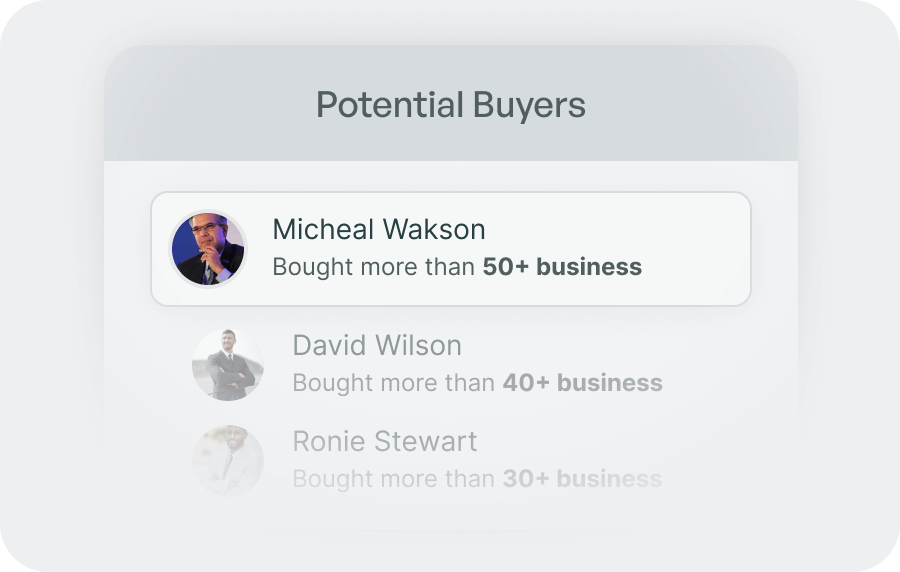
Task: Click "Bought more than" under Micheal Wakson
Action: pyautogui.click(x=374, y=267)
